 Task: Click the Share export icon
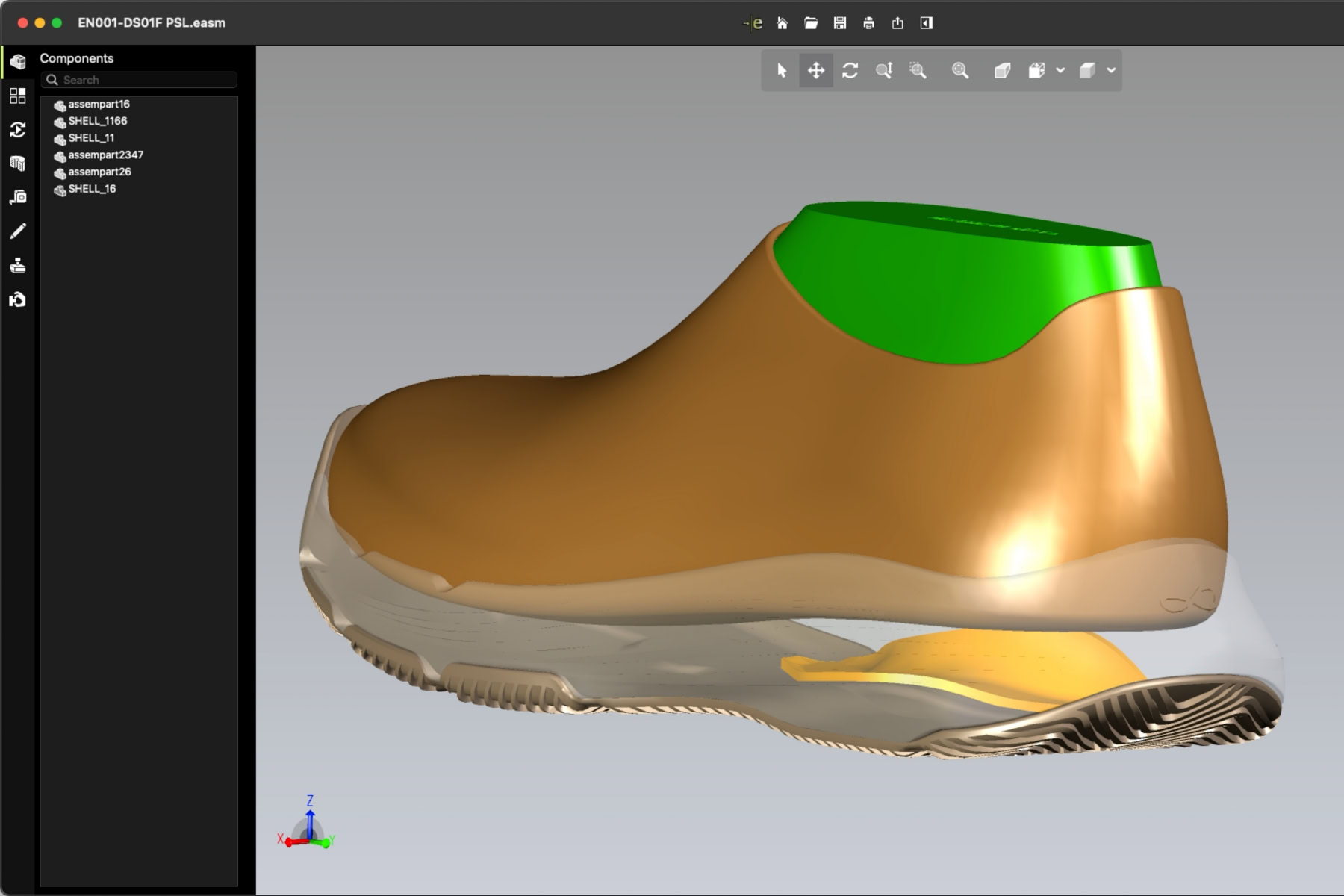[897, 23]
